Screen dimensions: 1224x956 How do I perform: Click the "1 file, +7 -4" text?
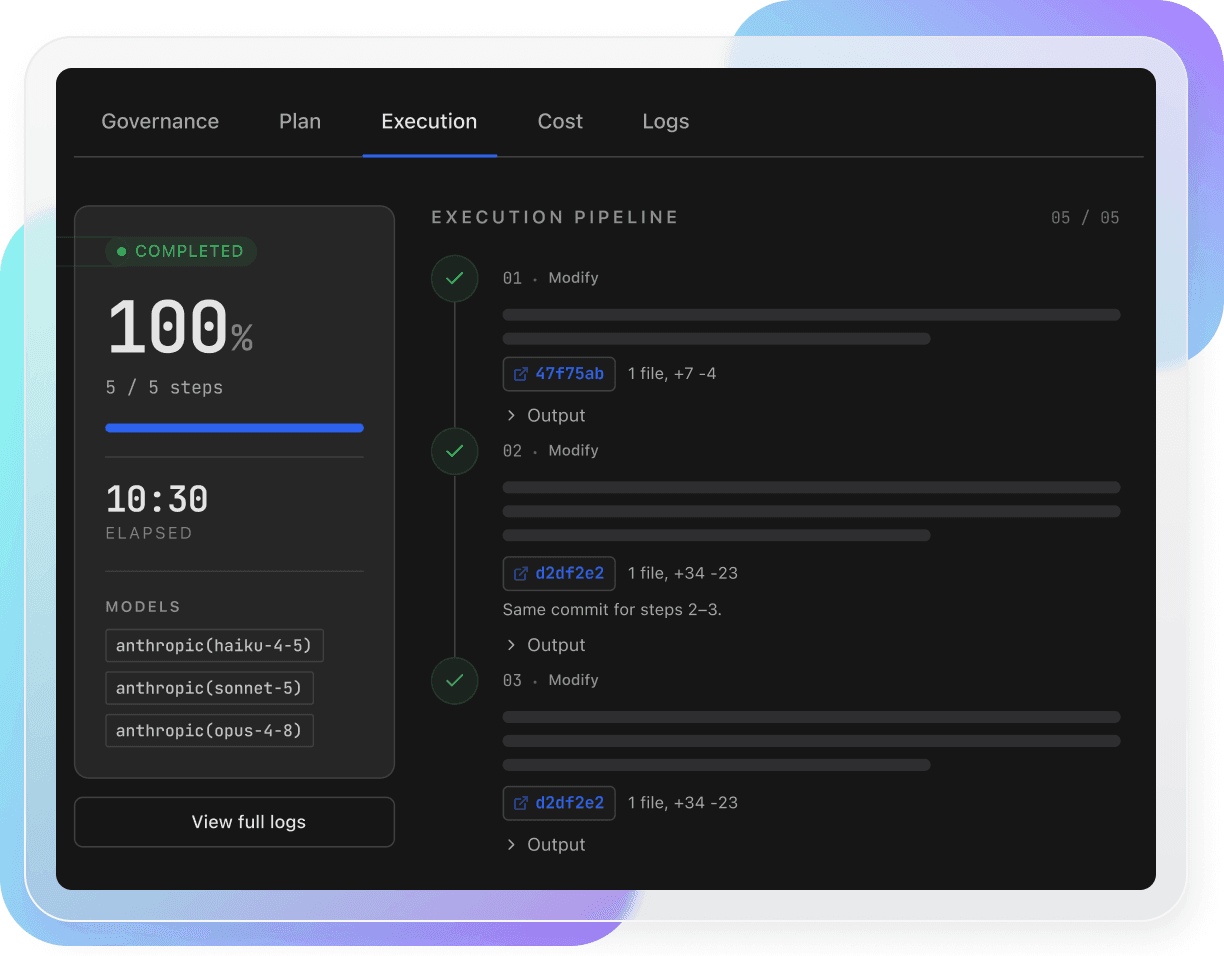(x=672, y=374)
